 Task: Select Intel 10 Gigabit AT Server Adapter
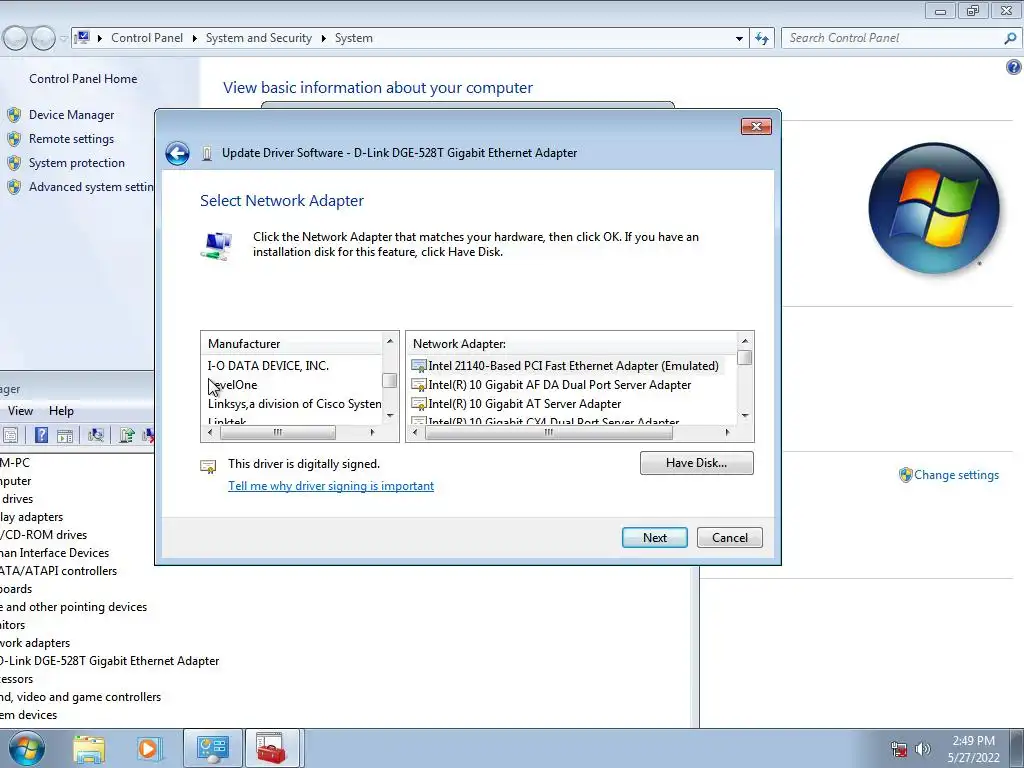(x=517, y=404)
